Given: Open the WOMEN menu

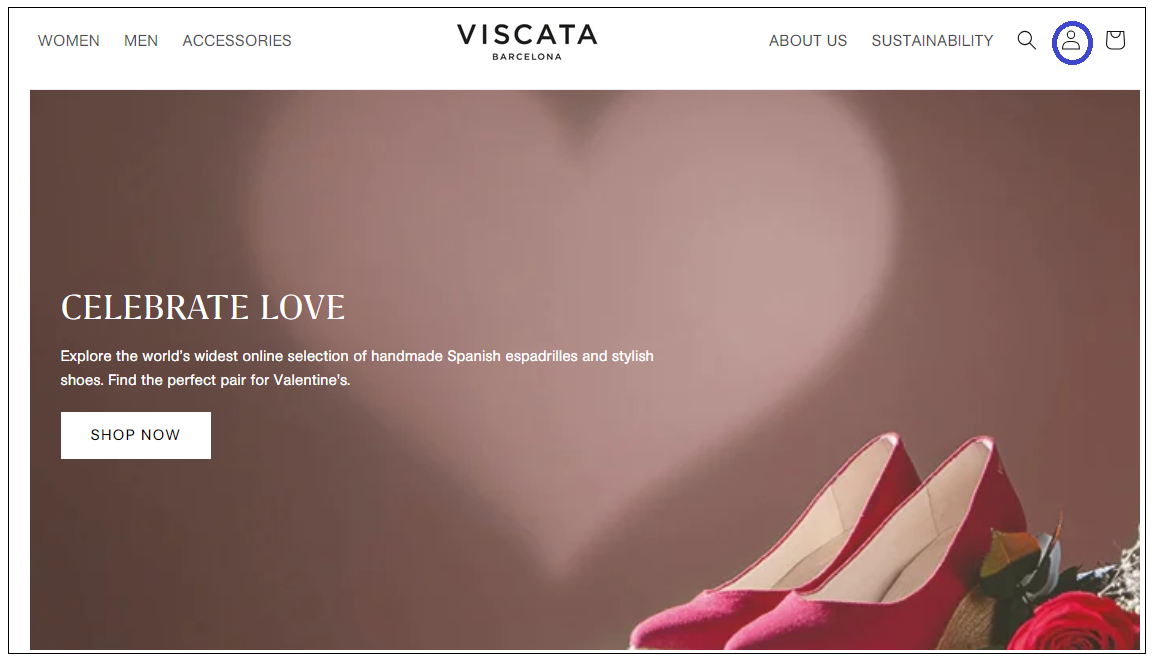Looking at the screenshot, I should click(x=69, y=41).
